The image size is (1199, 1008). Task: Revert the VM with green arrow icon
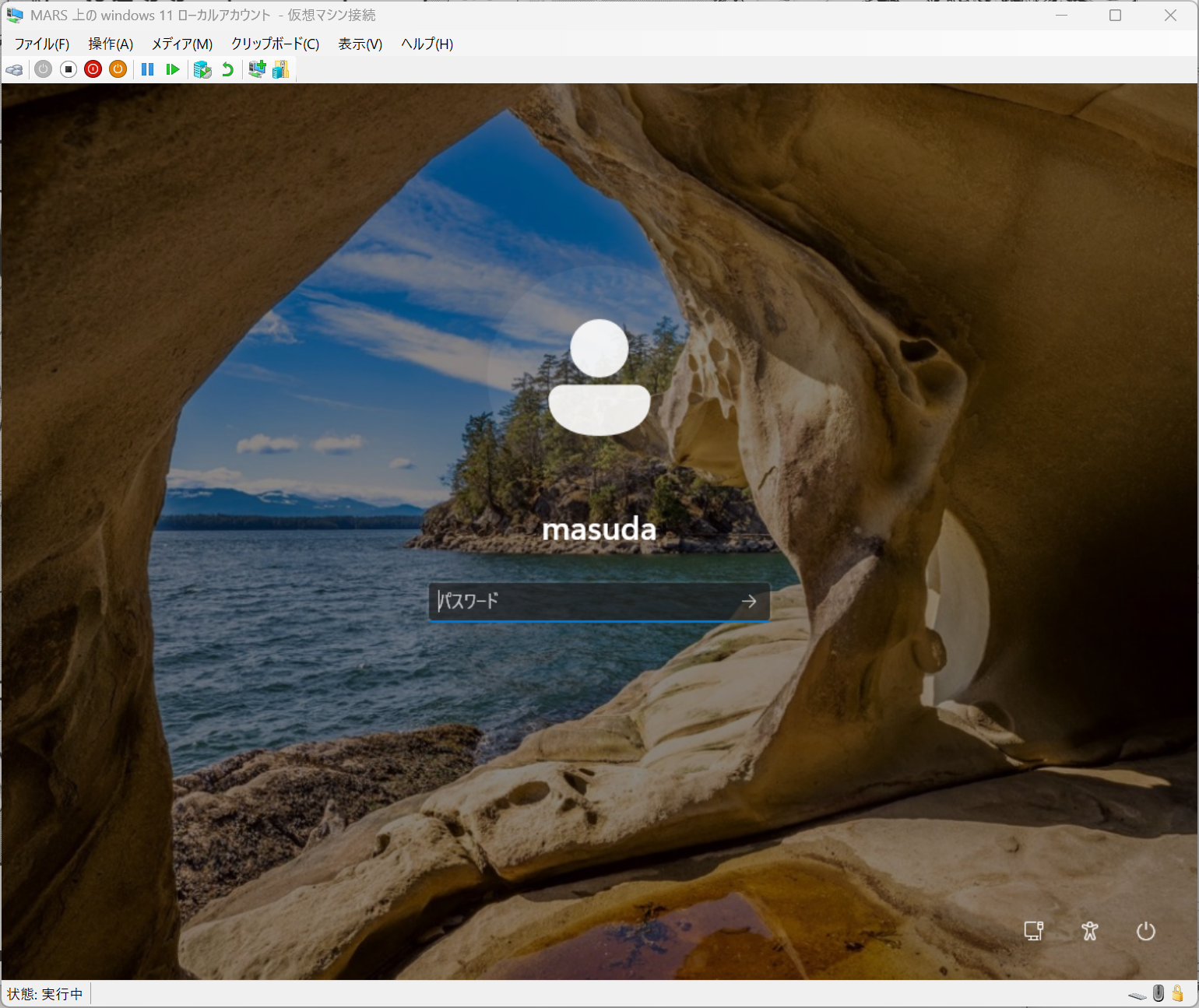coord(227,70)
